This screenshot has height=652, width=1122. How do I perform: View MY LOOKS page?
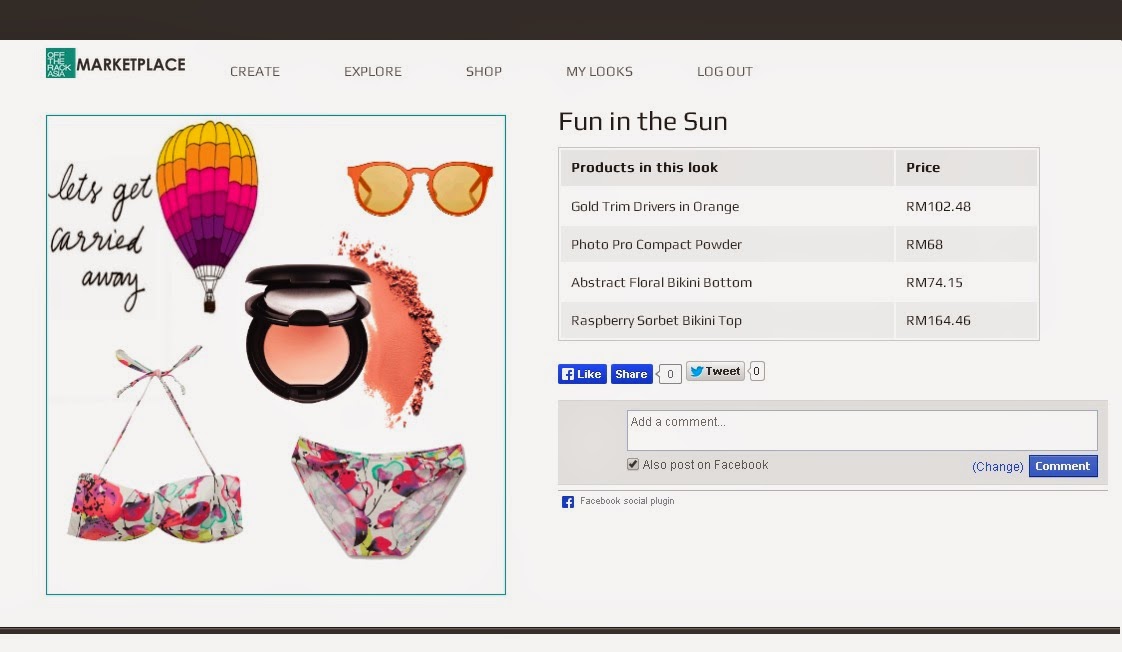click(x=600, y=72)
